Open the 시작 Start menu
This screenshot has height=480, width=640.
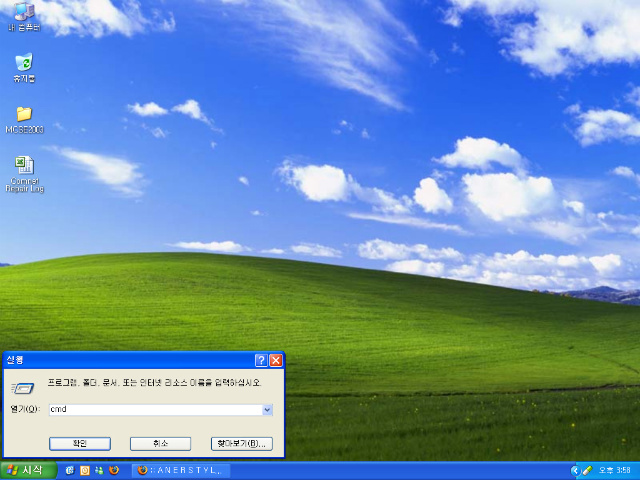click(28, 471)
